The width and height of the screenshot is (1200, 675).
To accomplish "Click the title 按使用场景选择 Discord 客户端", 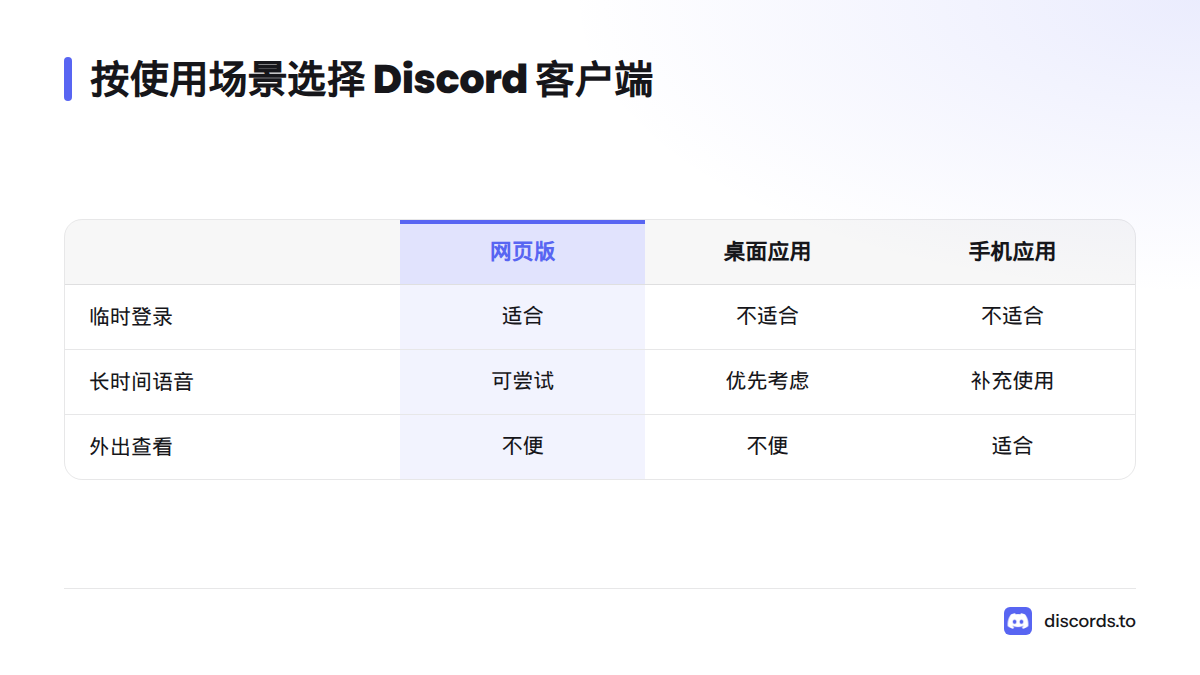I will (372, 79).
